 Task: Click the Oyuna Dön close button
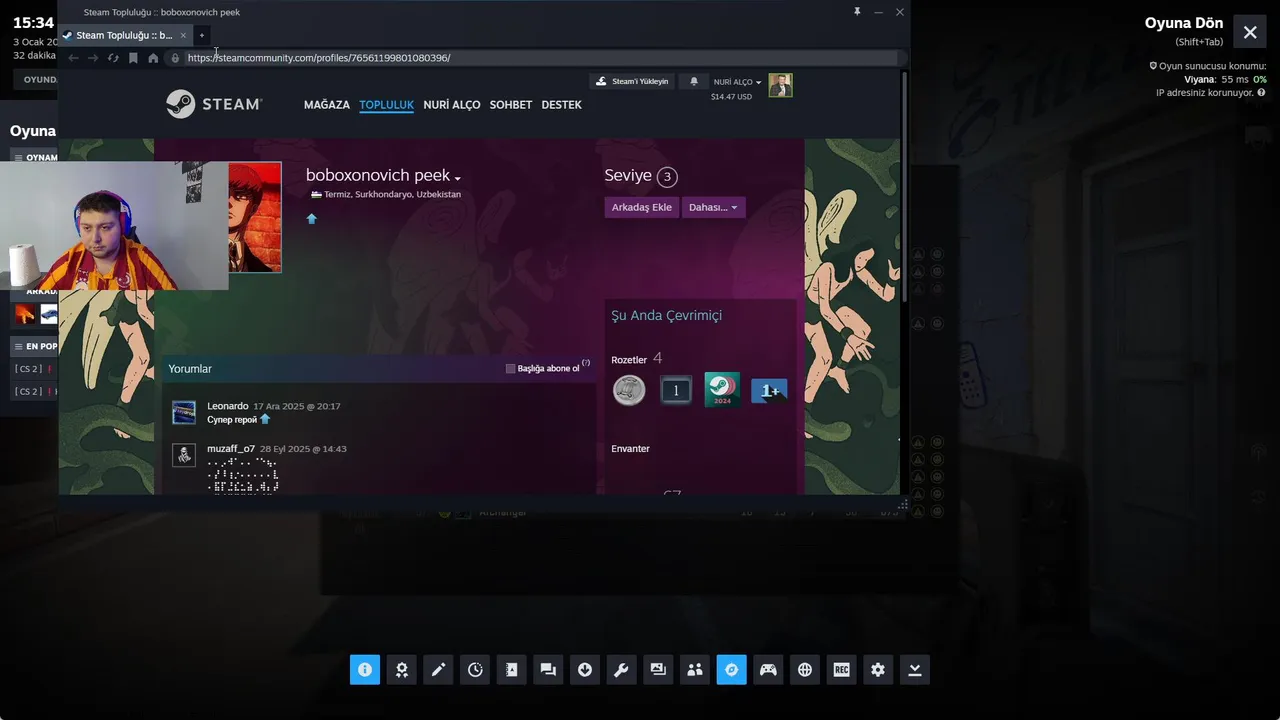click(x=1250, y=32)
